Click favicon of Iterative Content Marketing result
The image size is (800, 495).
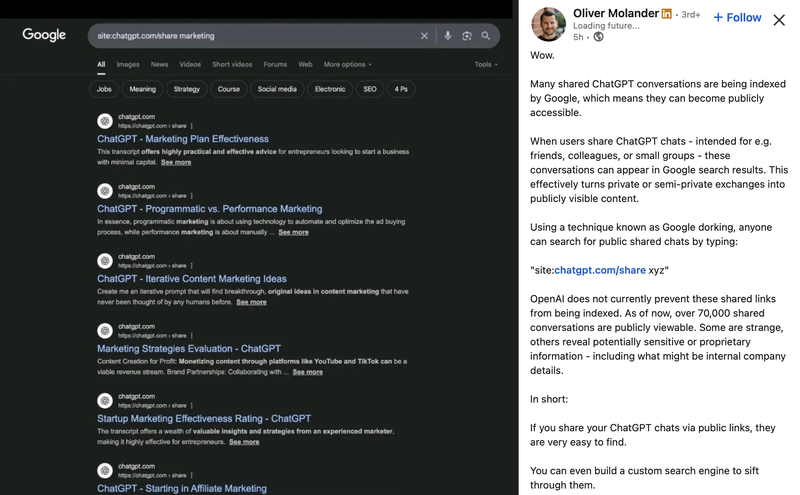click(x=105, y=261)
